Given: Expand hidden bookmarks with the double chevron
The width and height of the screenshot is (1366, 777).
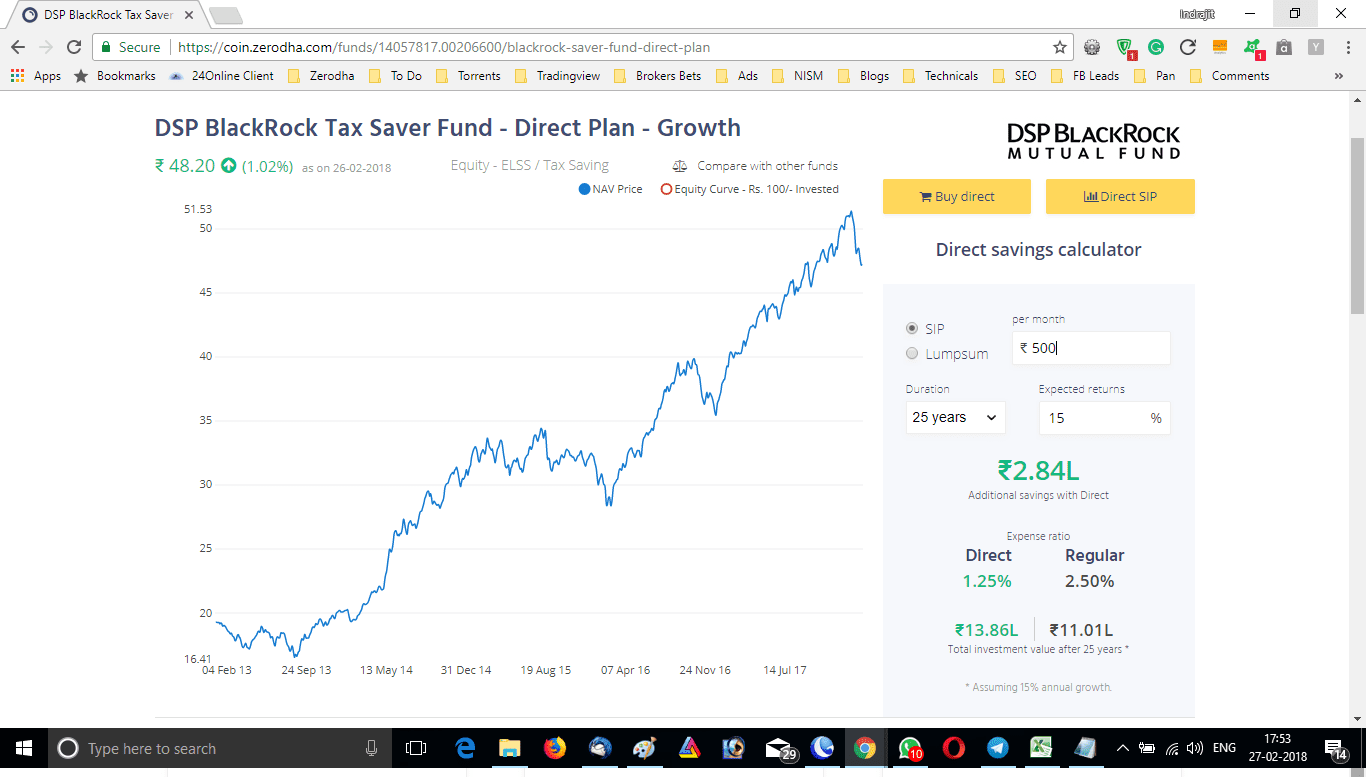Looking at the screenshot, I should point(1339,75).
